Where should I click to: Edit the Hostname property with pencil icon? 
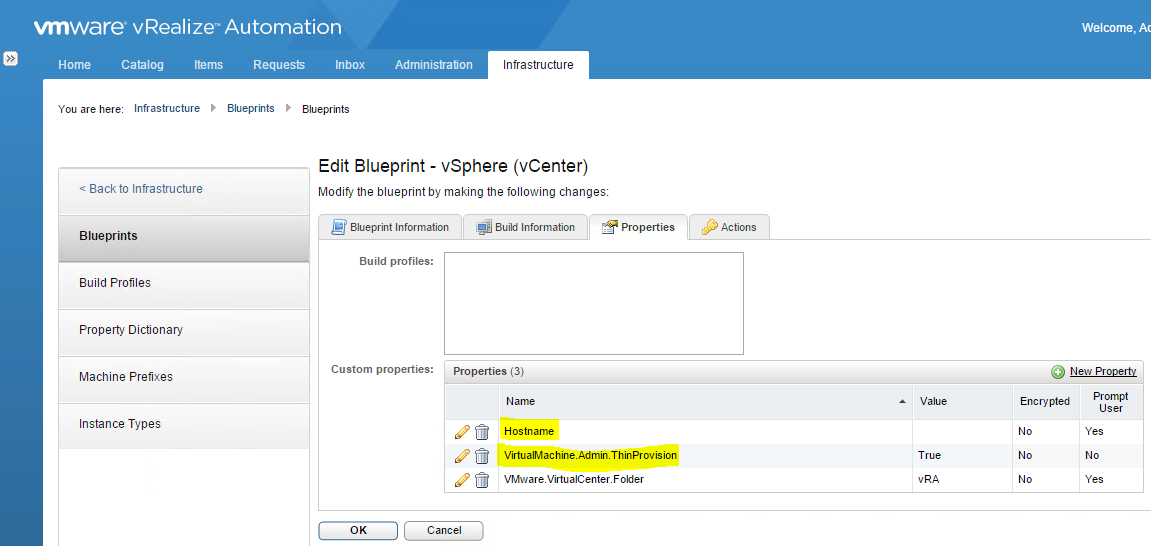point(462,432)
